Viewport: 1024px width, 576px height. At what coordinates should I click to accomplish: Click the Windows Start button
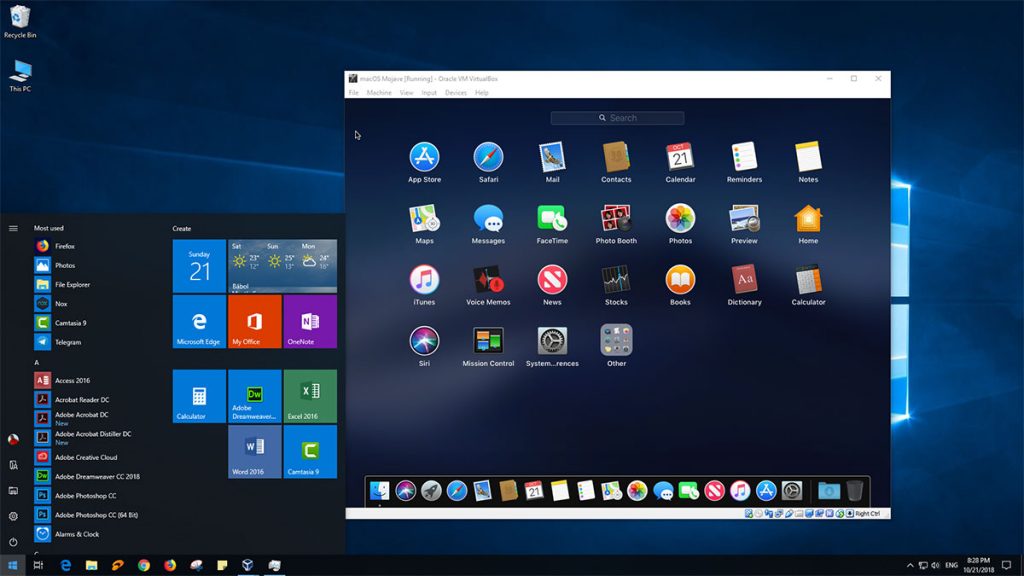click(x=13, y=566)
